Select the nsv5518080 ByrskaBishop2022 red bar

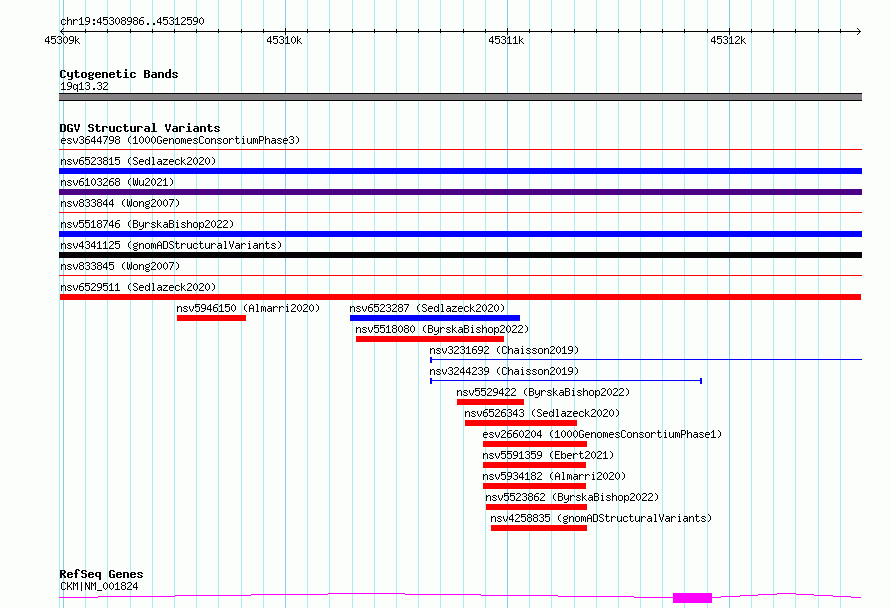pyautogui.click(x=430, y=339)
